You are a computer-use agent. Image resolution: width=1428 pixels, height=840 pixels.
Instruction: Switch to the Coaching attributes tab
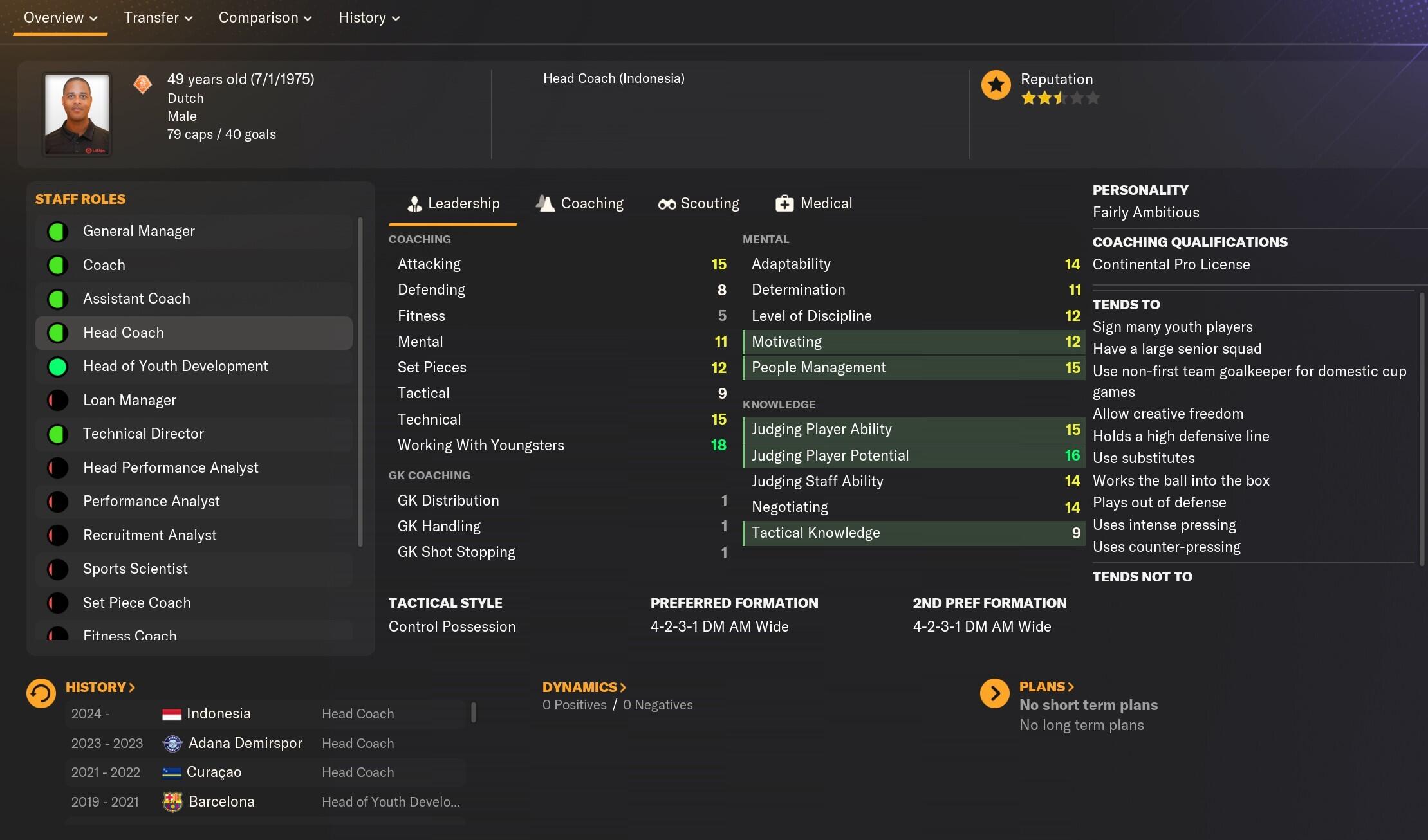coord(580,204)
